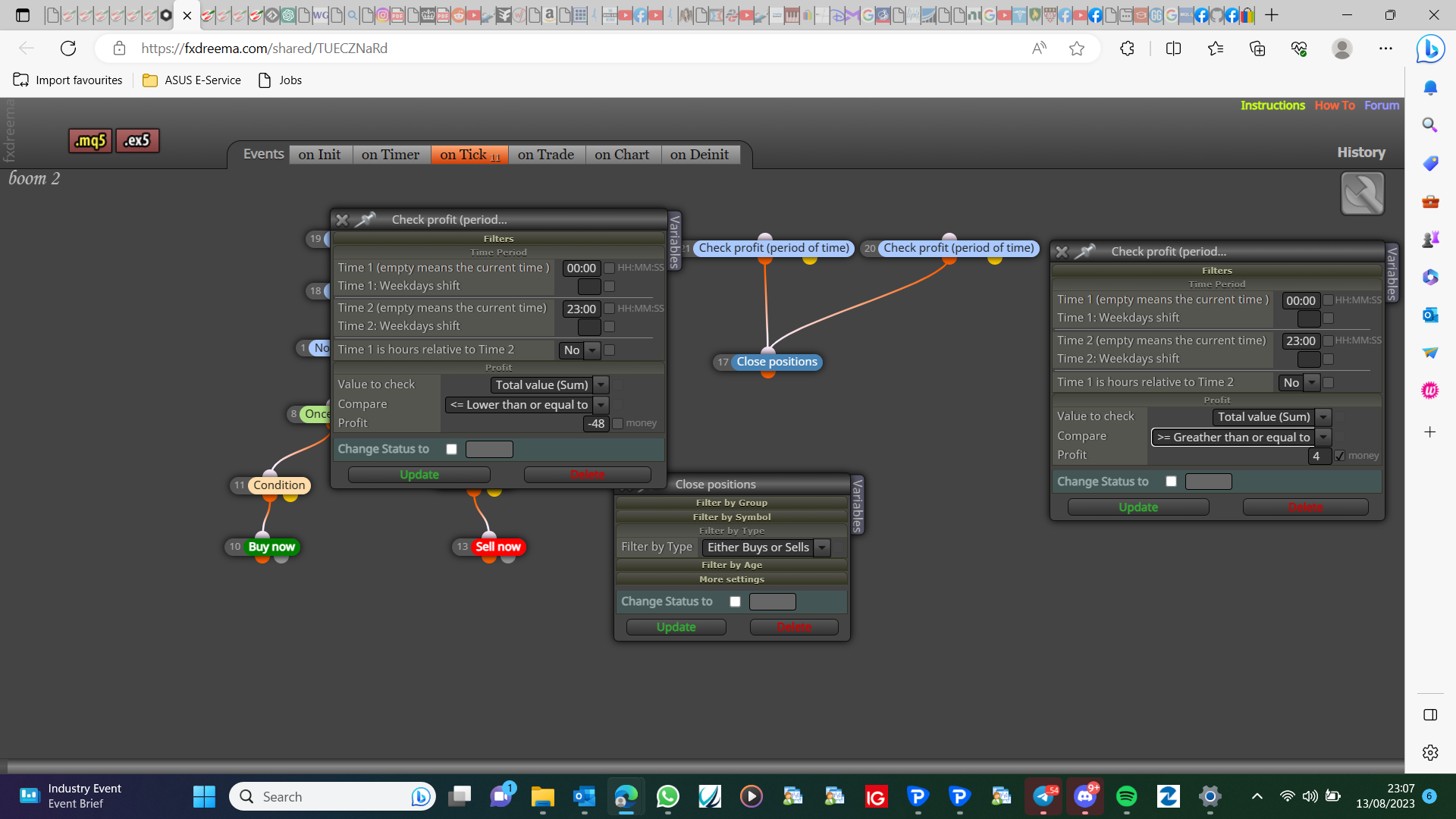This screenshot has width=1456, height=819.
Task: Select Check profit block number 20
Action: [959, 248]
